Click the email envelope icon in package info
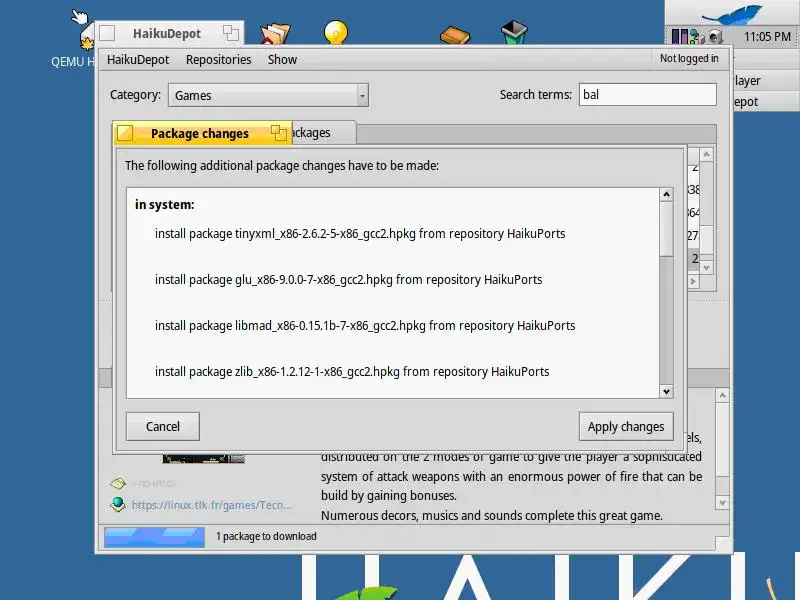The image size is (800, 600). click(x=118, y=483)
